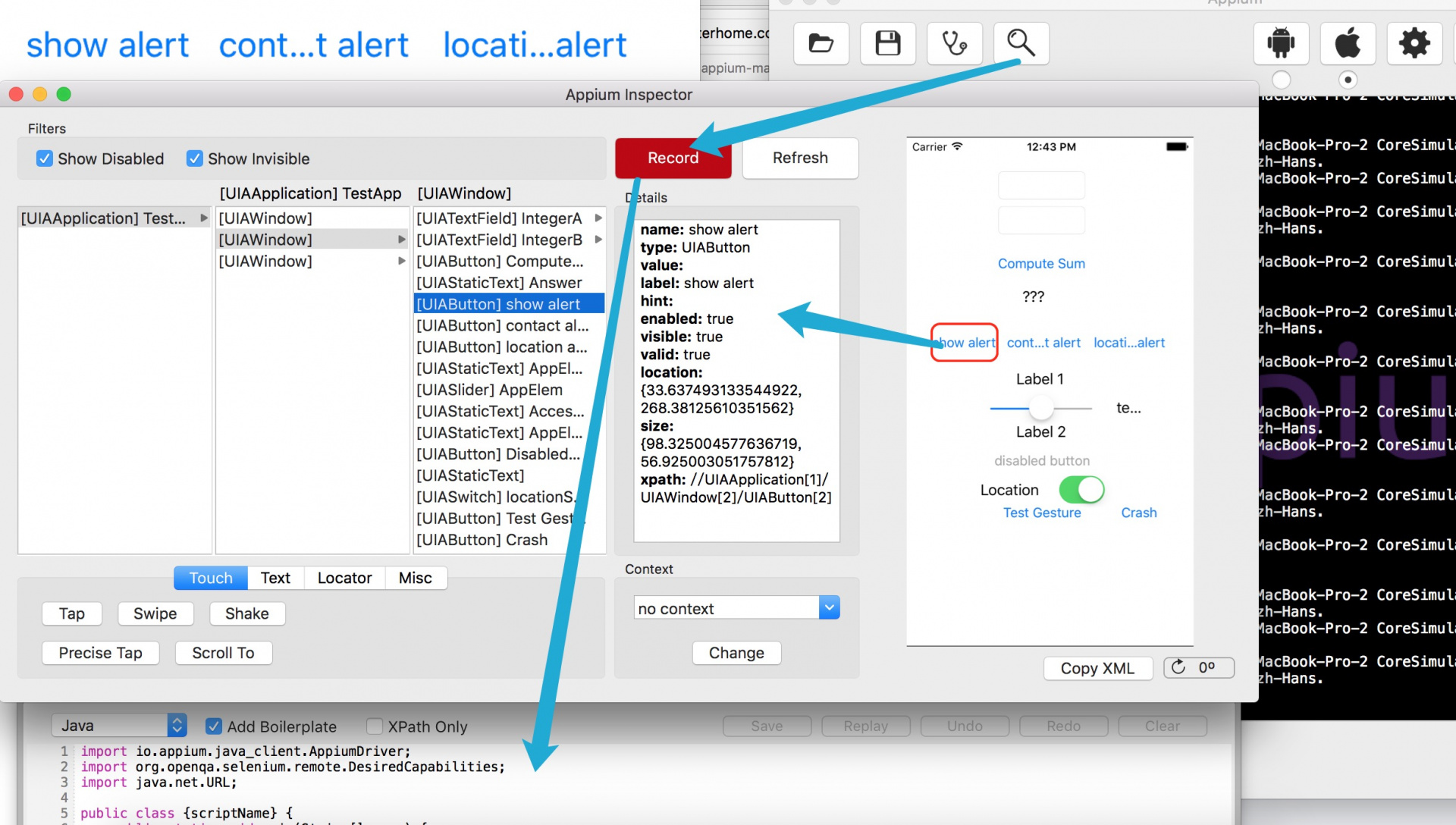Click the red Record button
Image resolution: width=1456 pixels, height=825 pixels.
[673, 158]
